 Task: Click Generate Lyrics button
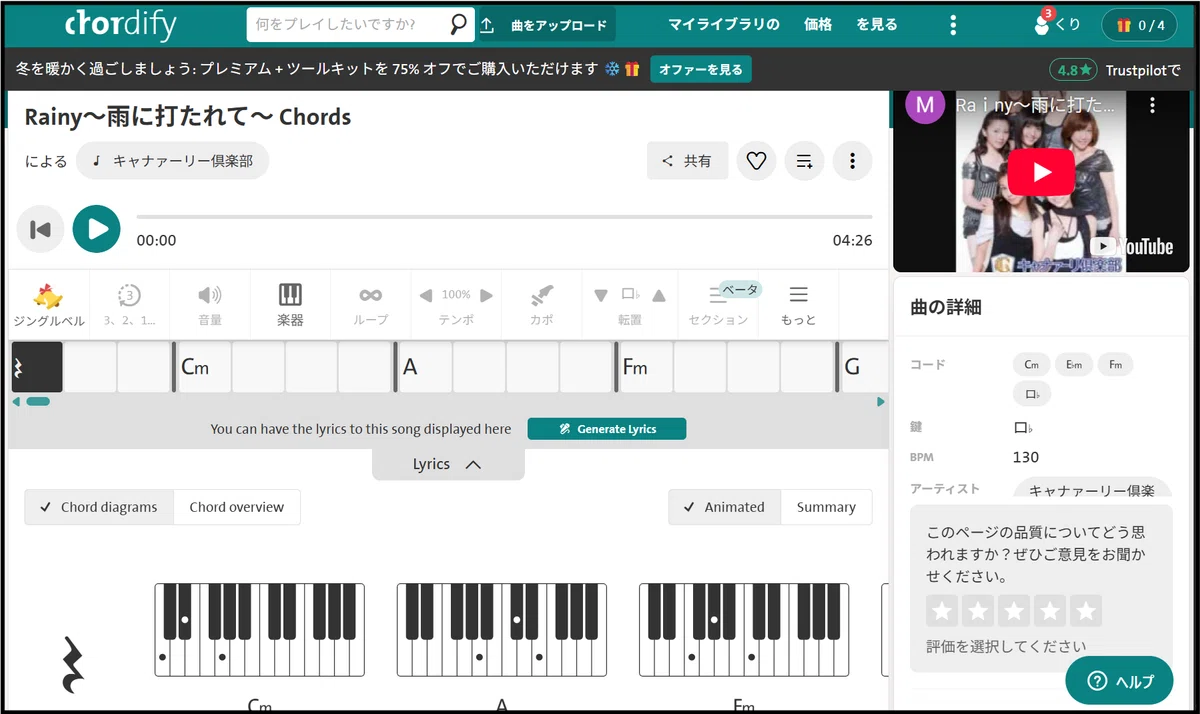[607, 429]
